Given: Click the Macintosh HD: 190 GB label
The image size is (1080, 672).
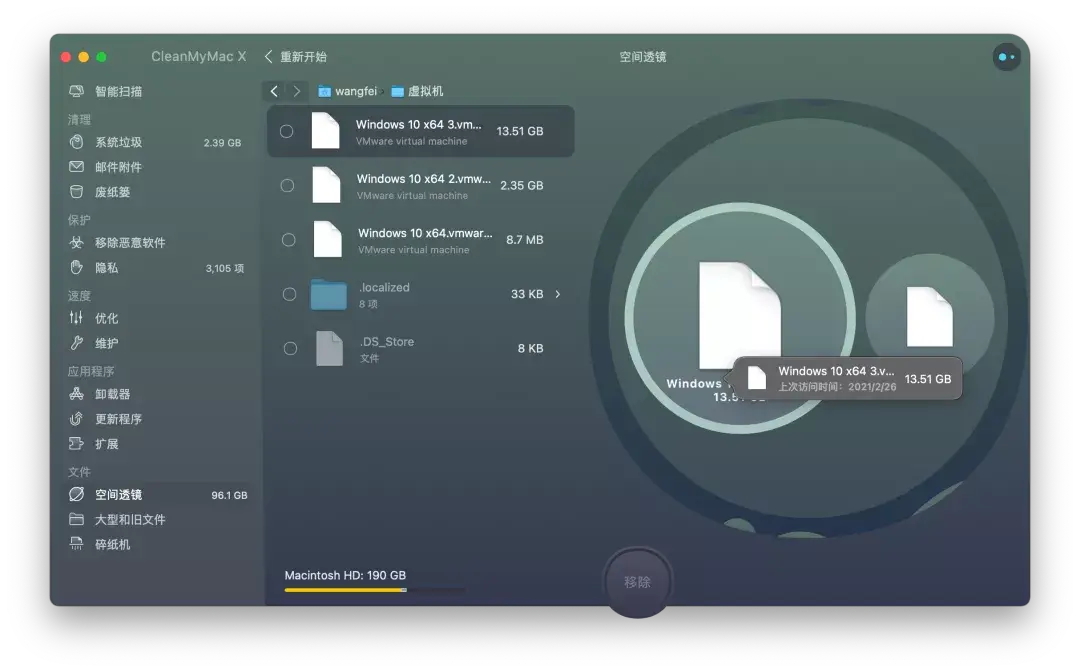Looking at the screenshot, I should tap(345, 575).
